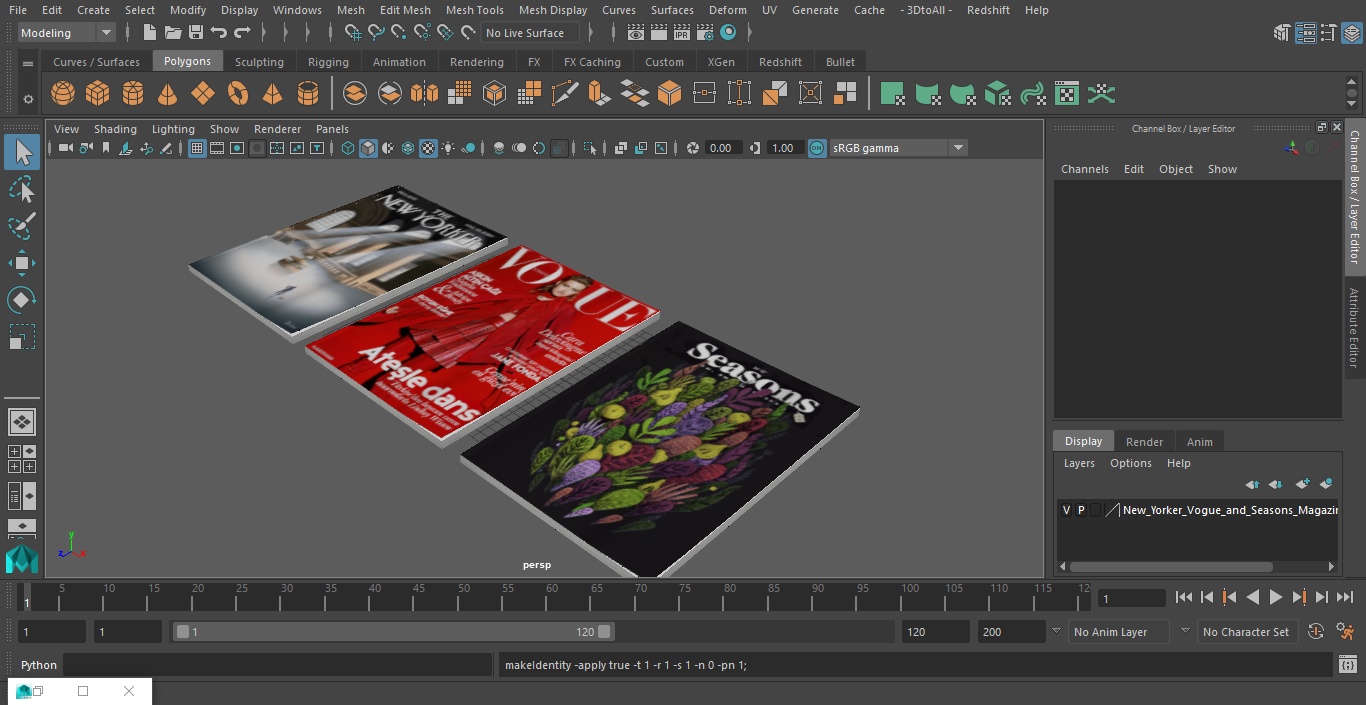This screenshot has height=705, width=1366.
Task: Create a polygon cylinder from shelf
Action: click(x=133, y=94)
